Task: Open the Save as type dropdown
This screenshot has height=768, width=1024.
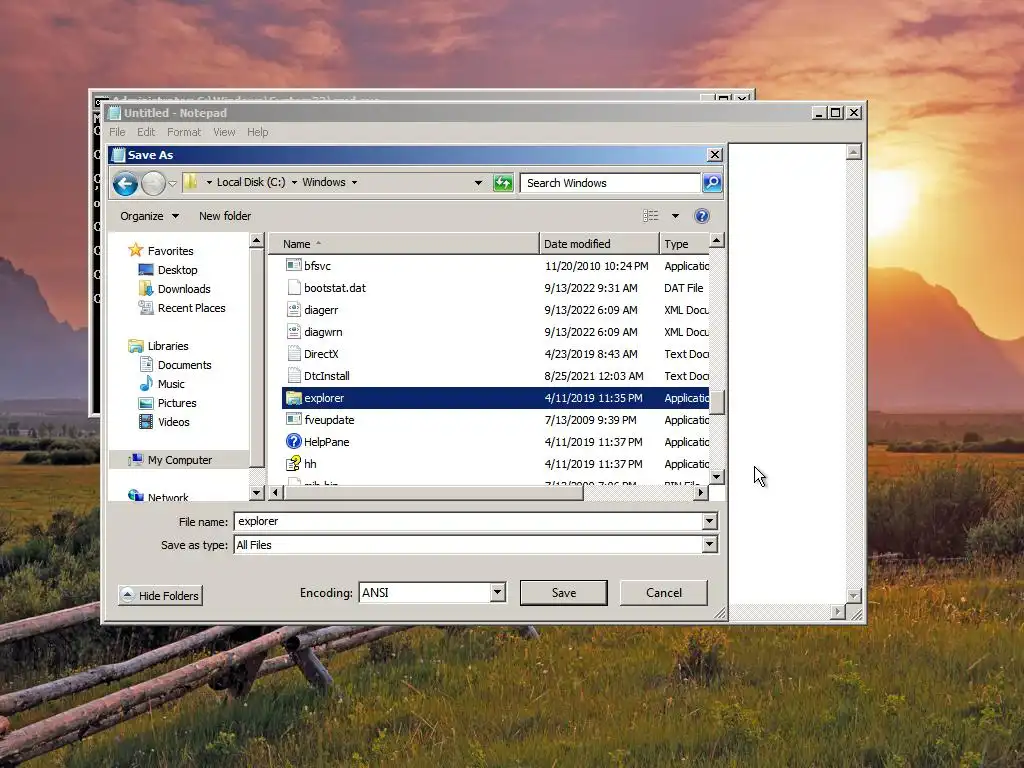Action: point(710,545)
